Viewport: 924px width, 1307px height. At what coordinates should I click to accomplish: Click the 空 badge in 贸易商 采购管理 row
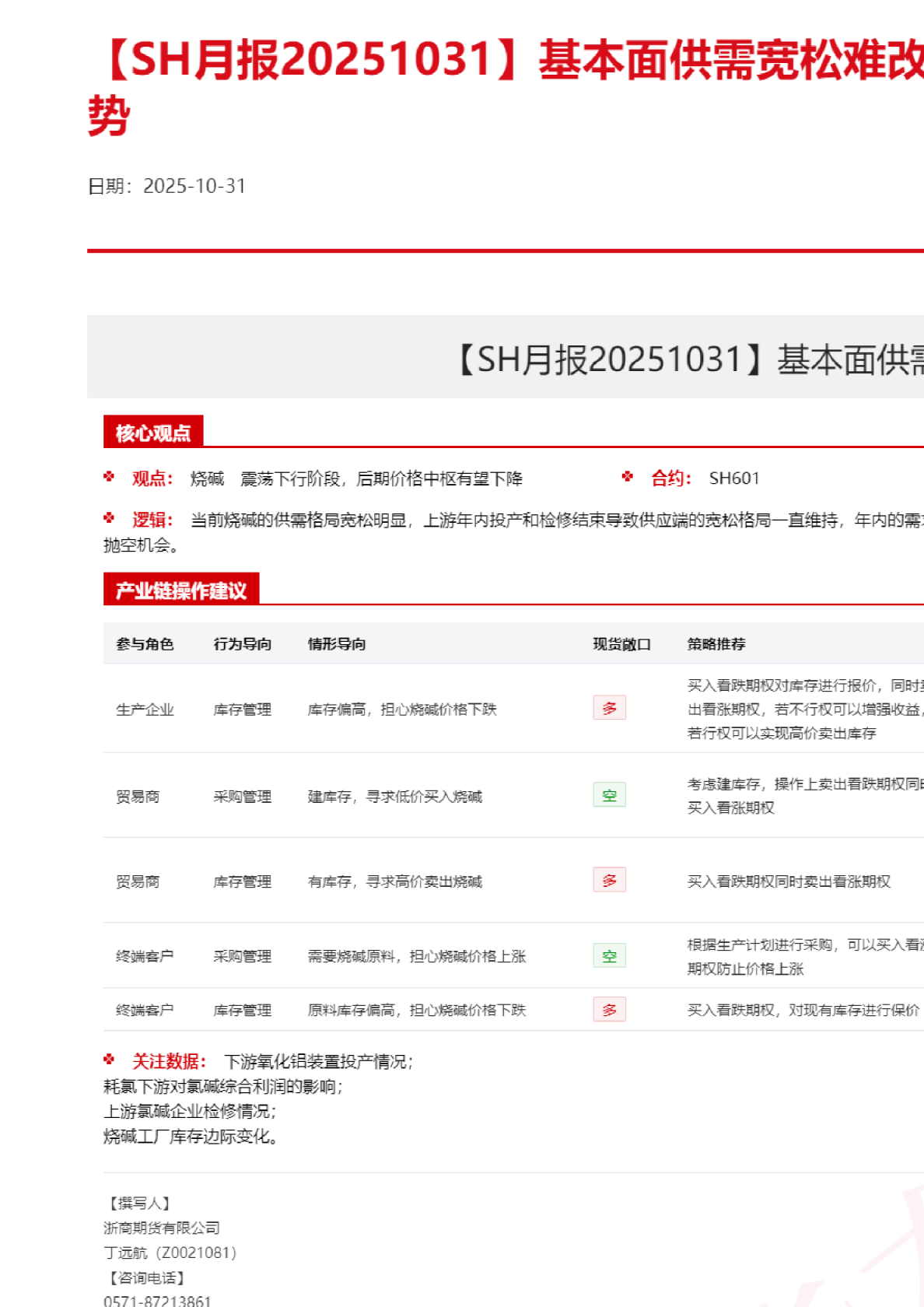coord(609,795)
